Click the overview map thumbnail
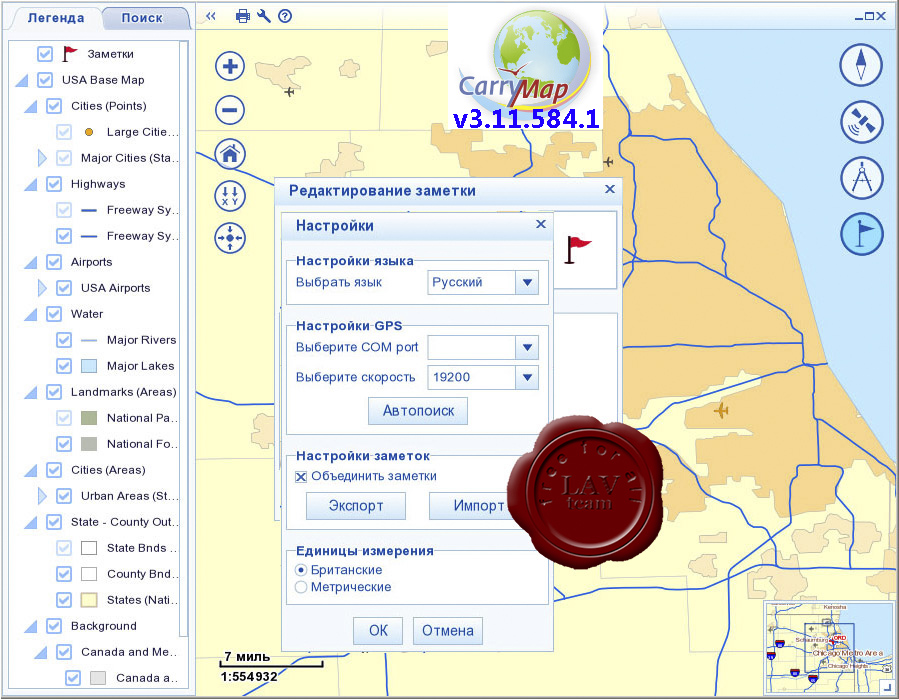The height and width of the screenshot is (700, 899). [830, 648]
